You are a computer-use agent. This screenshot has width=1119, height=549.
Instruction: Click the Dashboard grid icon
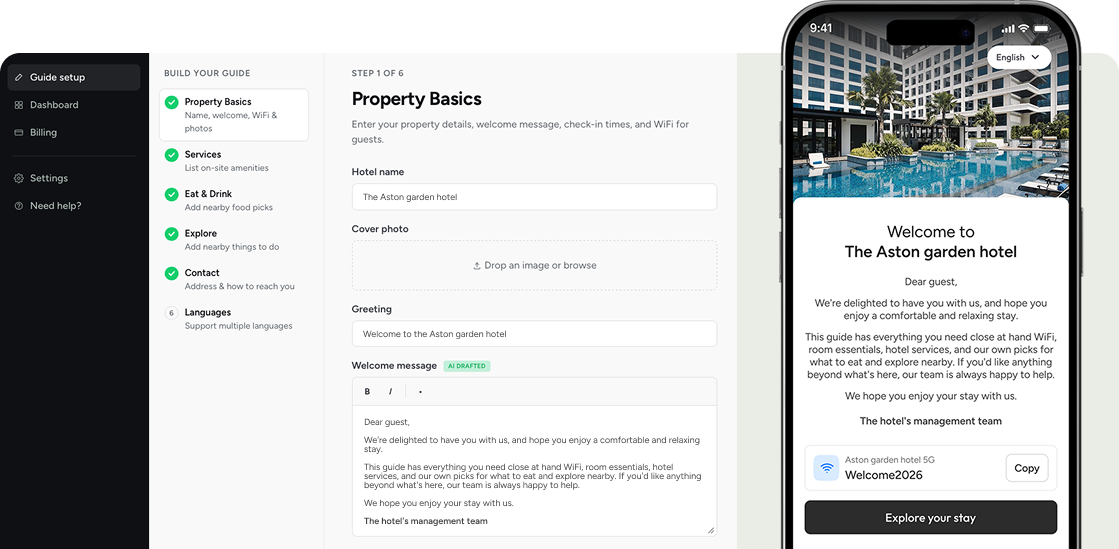[19, 105]
